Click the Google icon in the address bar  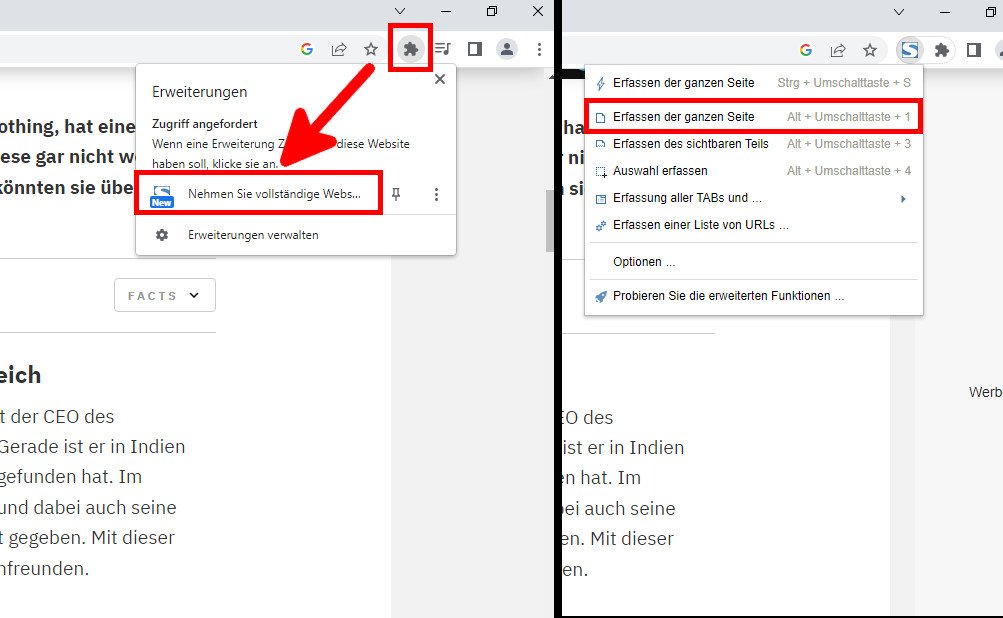(x=307, y=48)
